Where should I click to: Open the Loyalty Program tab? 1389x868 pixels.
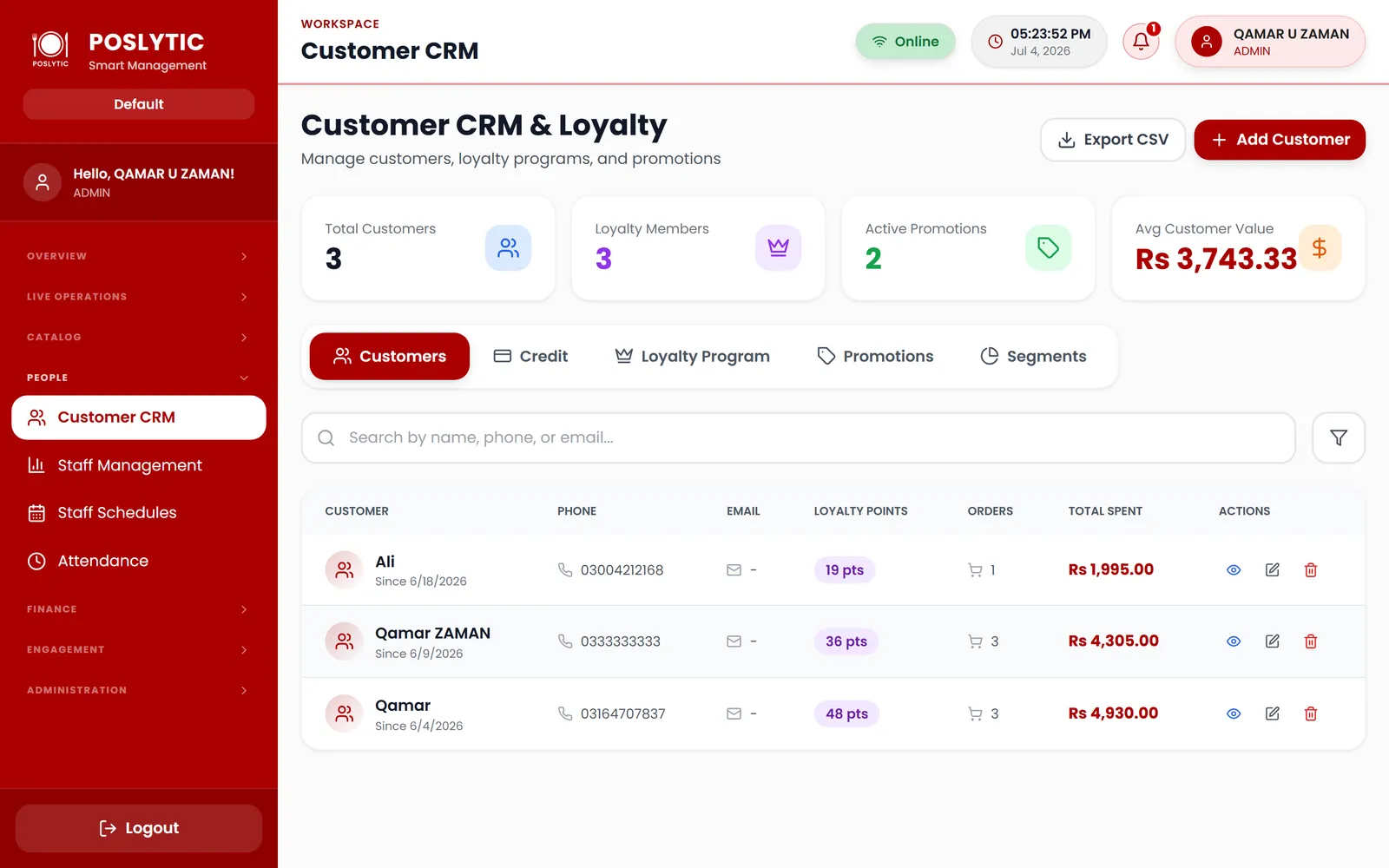[x=692, y=356]
